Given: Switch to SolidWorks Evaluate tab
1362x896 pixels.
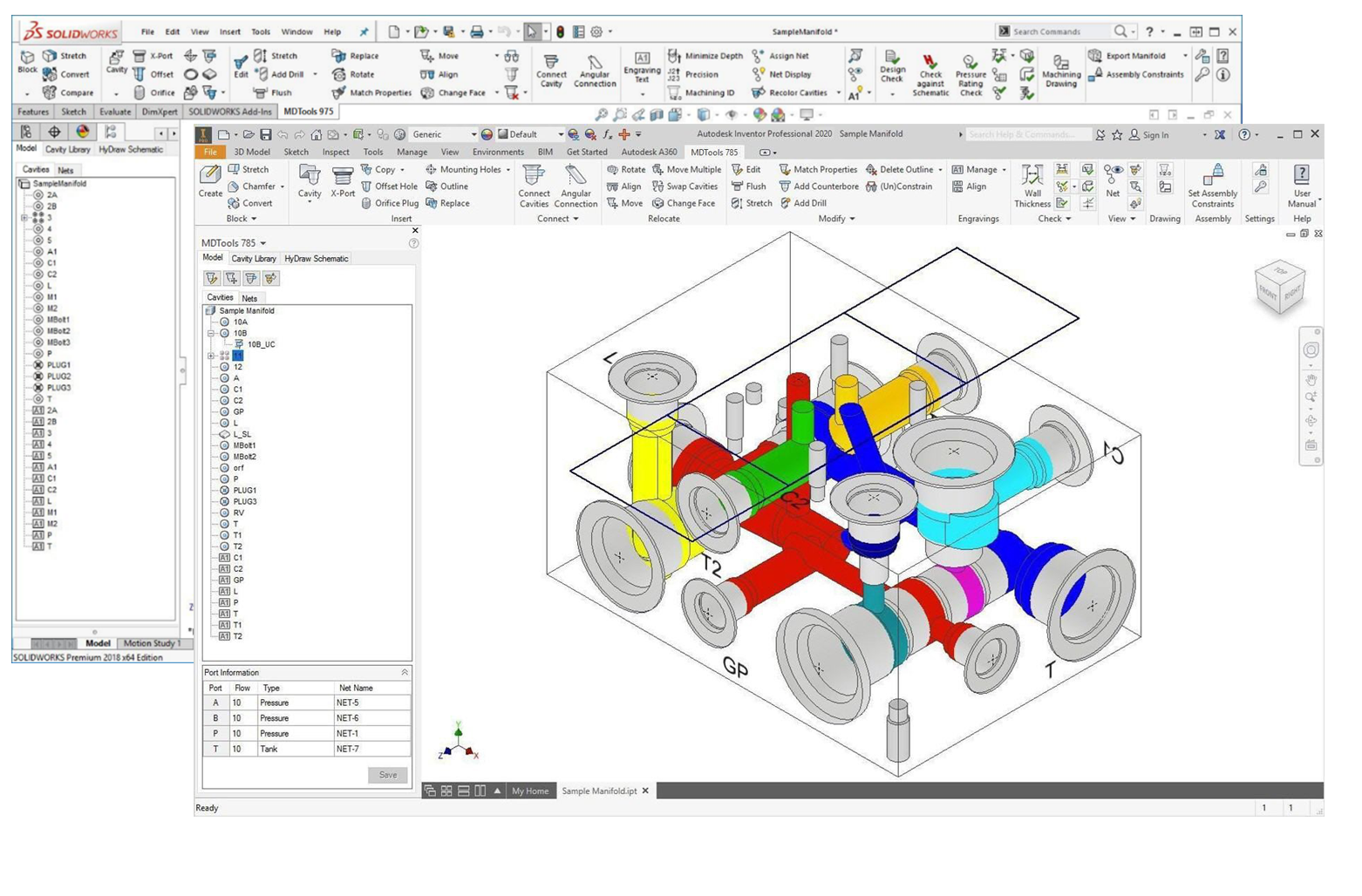Looking at the screenshot, I should coord(115,112).
